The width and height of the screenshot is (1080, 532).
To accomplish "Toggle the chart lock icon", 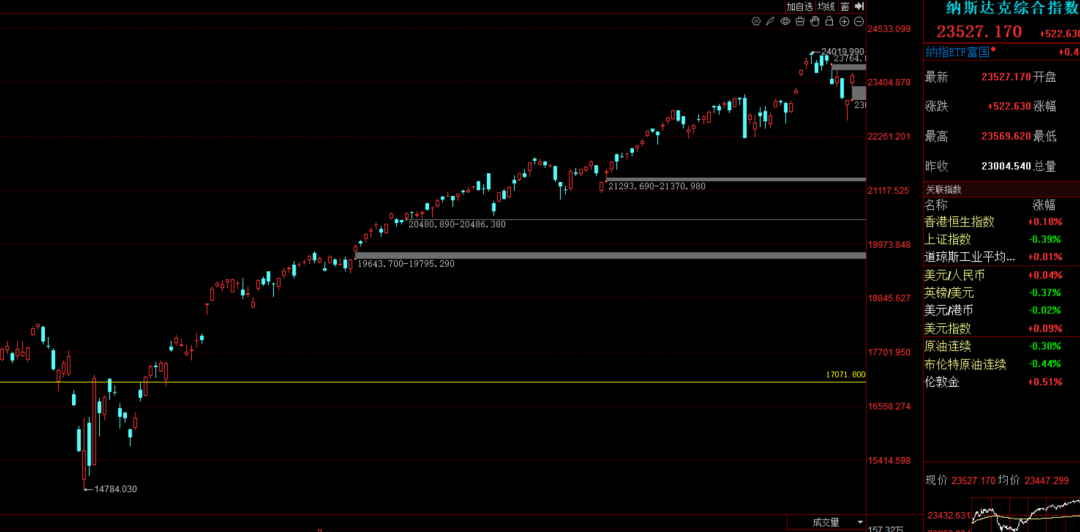I will [829, 21].
